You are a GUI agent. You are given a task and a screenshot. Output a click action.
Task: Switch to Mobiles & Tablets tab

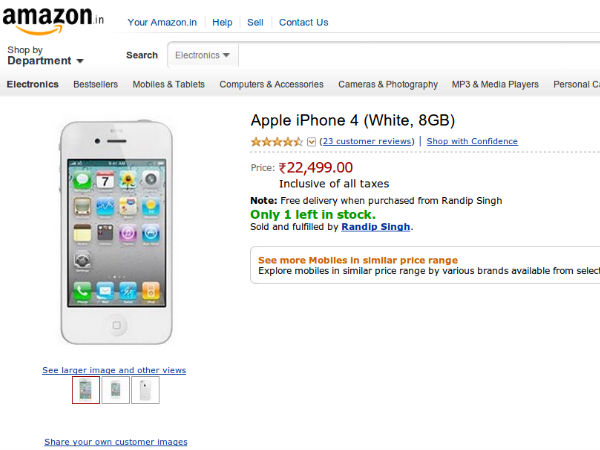point(168,85)
